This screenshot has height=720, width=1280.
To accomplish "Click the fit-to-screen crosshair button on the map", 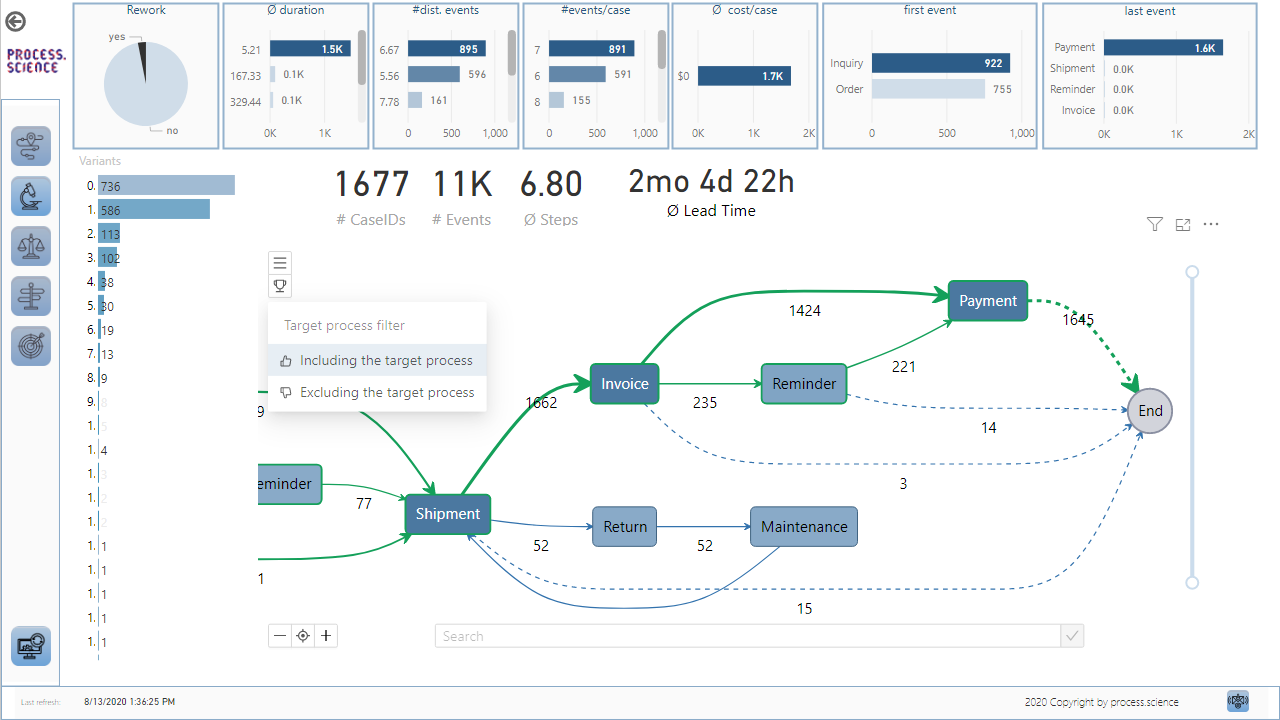I will tap(302, 635).
